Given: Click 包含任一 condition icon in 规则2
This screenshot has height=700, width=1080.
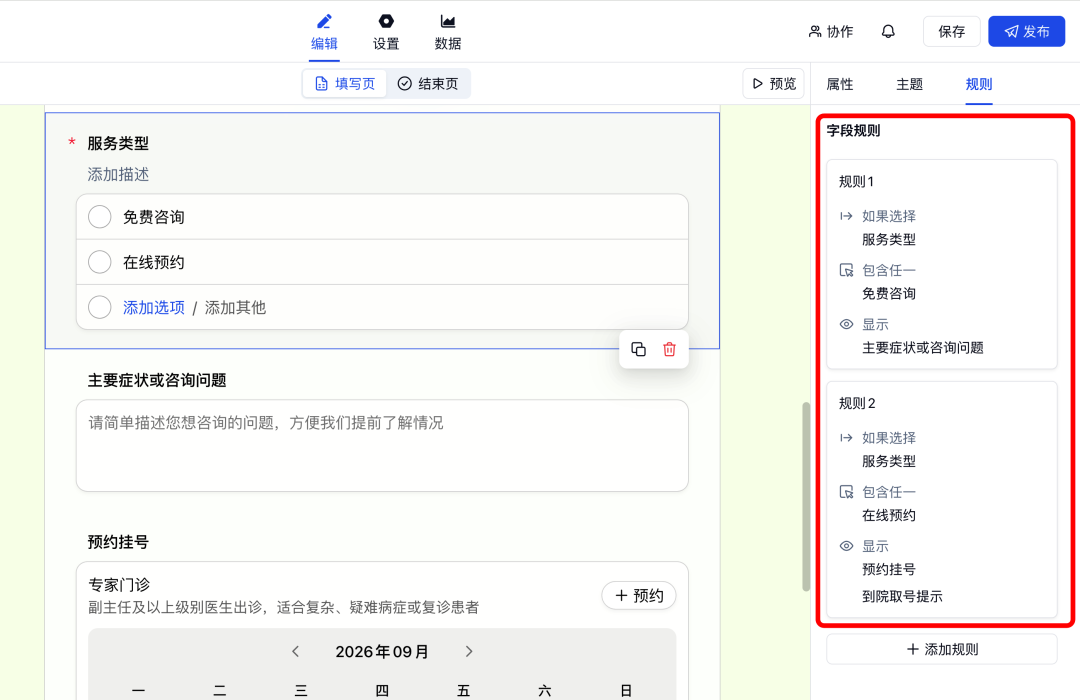Looking at the screenshot, I should [x=847, y=492].
